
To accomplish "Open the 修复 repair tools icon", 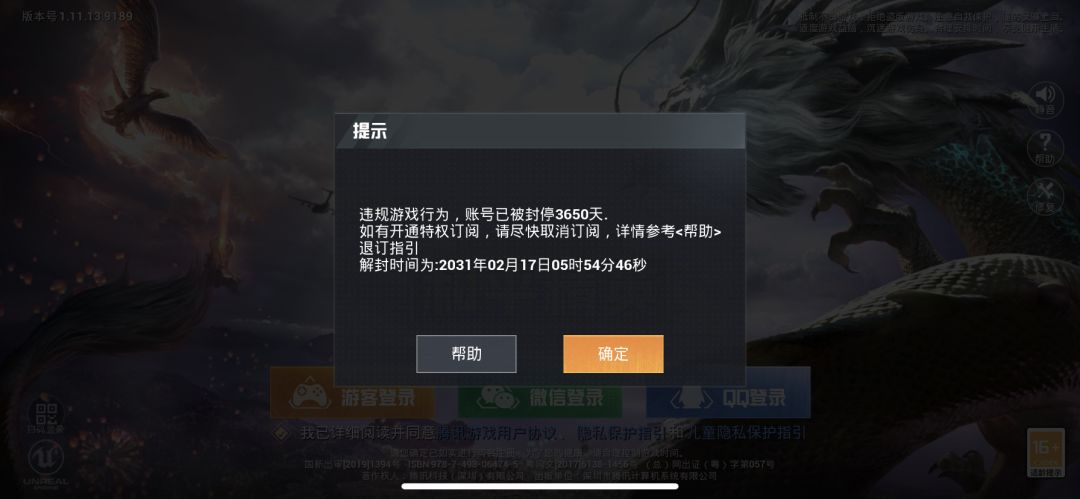I will click(1045, 196).
